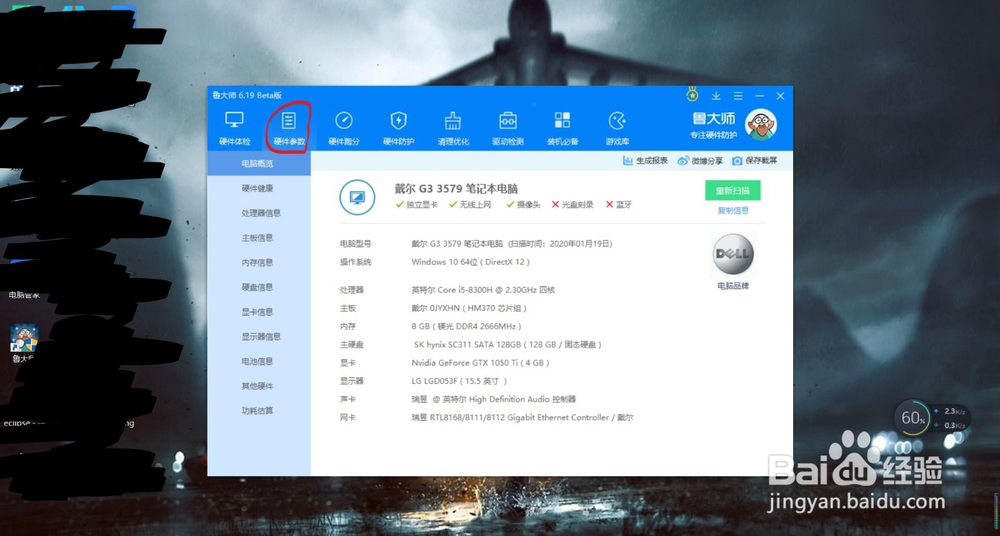Screen dimensions: 1000x536
Task: Click the 电脑品牌 label under the logo
Action: click(x=733, y=286)
